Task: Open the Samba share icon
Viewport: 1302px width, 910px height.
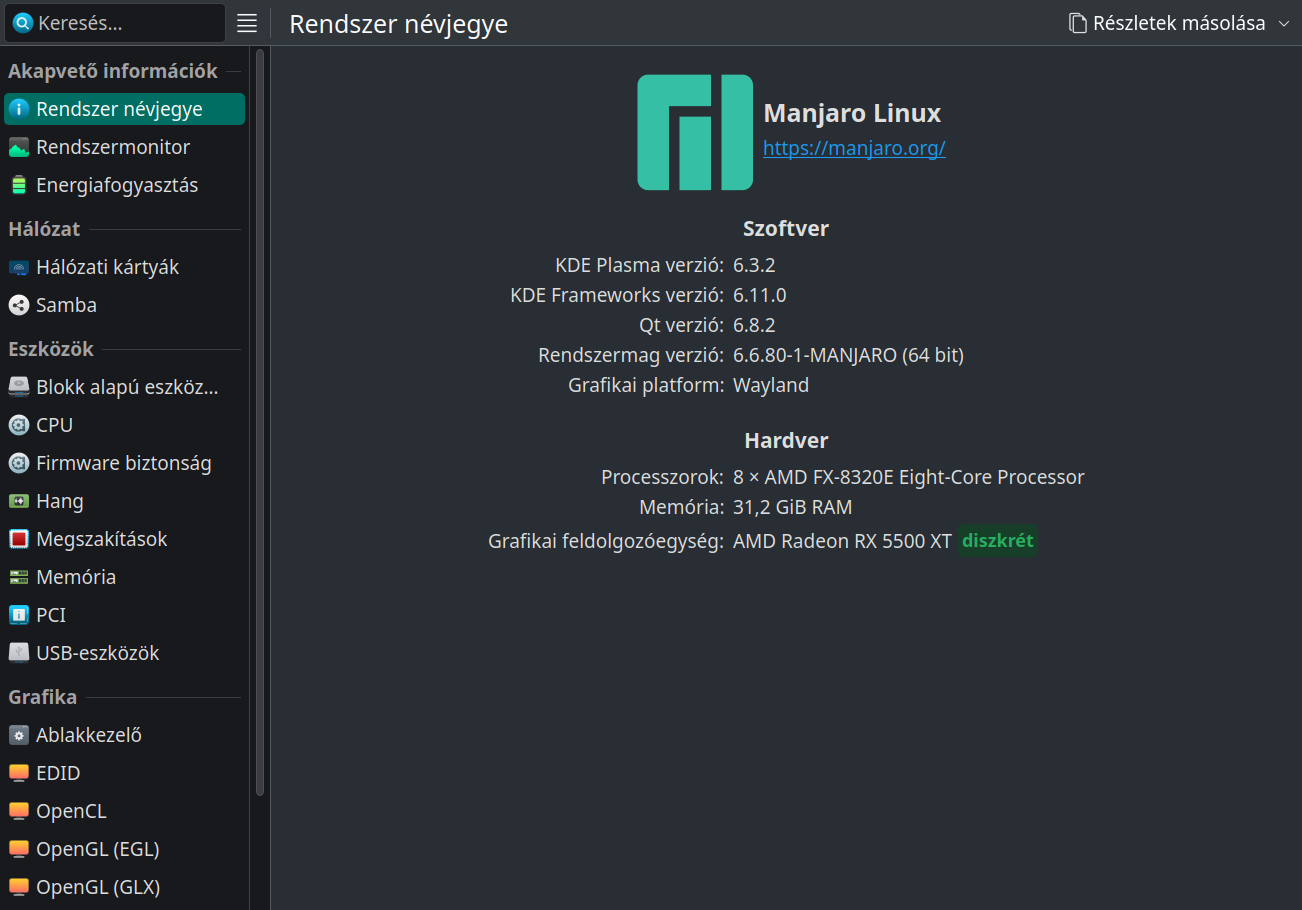Action: click(19, 305)
